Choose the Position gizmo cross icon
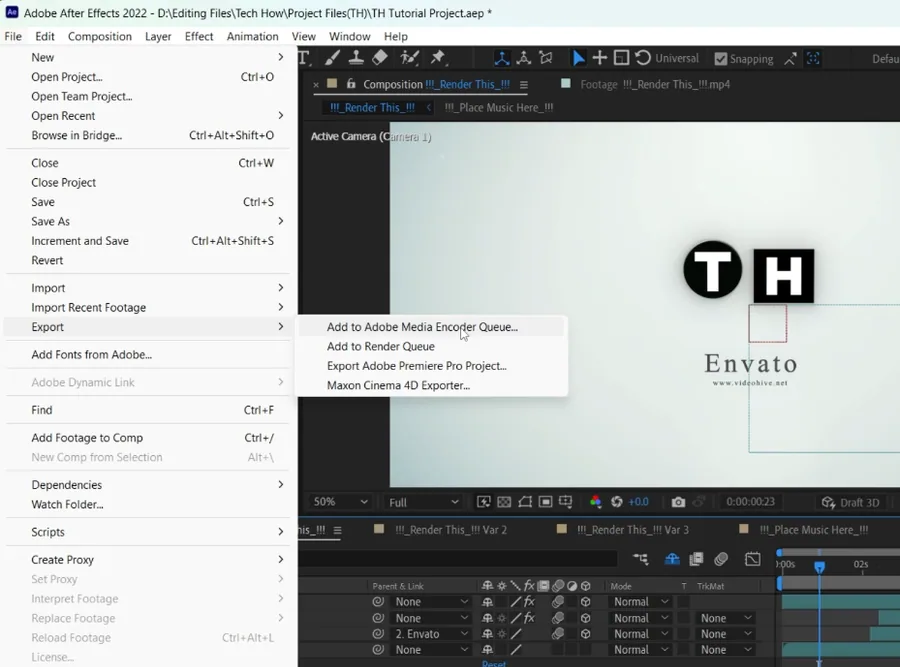 tap(599, 58)
